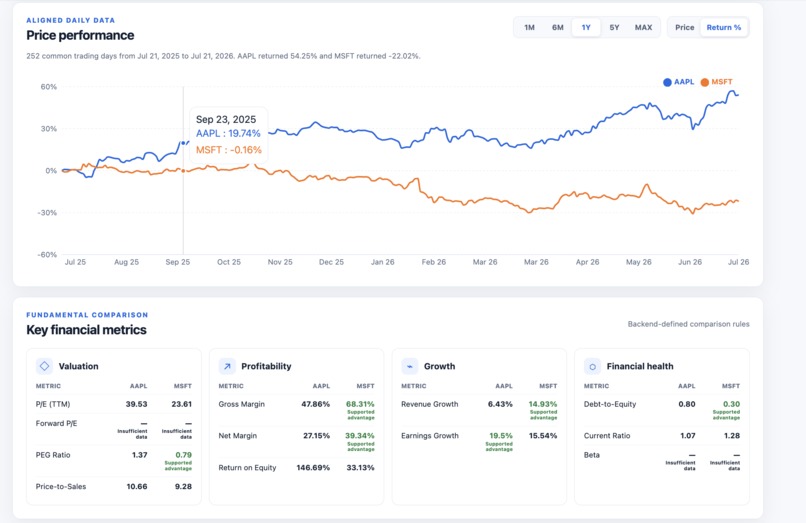806x523 pixels.
Task: Click the Forward P/E metric row label
Action: pyautogui.click(x=56, y=423)
